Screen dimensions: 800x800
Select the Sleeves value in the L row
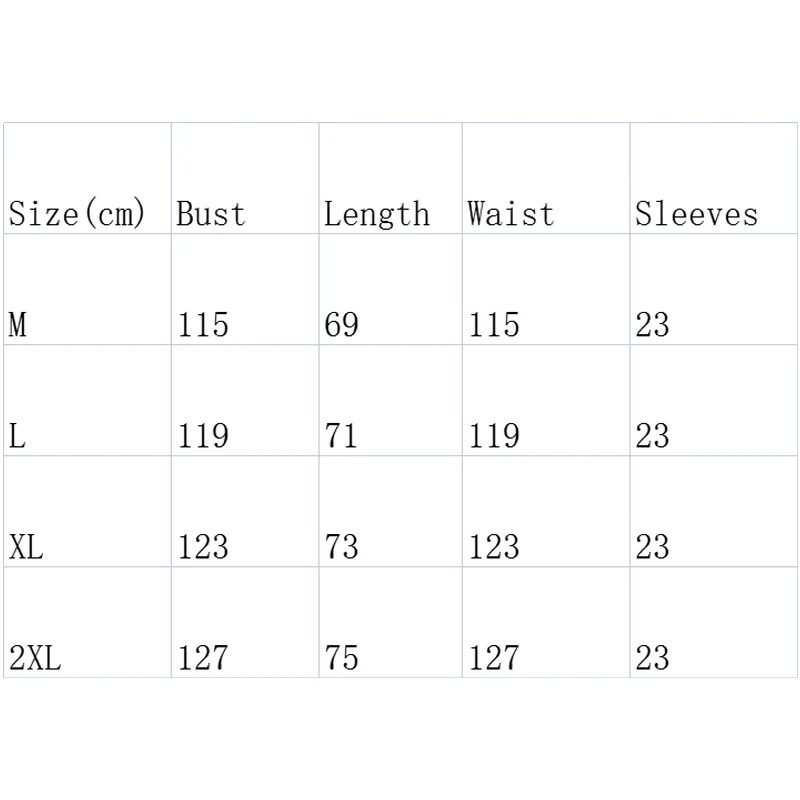[x=652, y=436]
